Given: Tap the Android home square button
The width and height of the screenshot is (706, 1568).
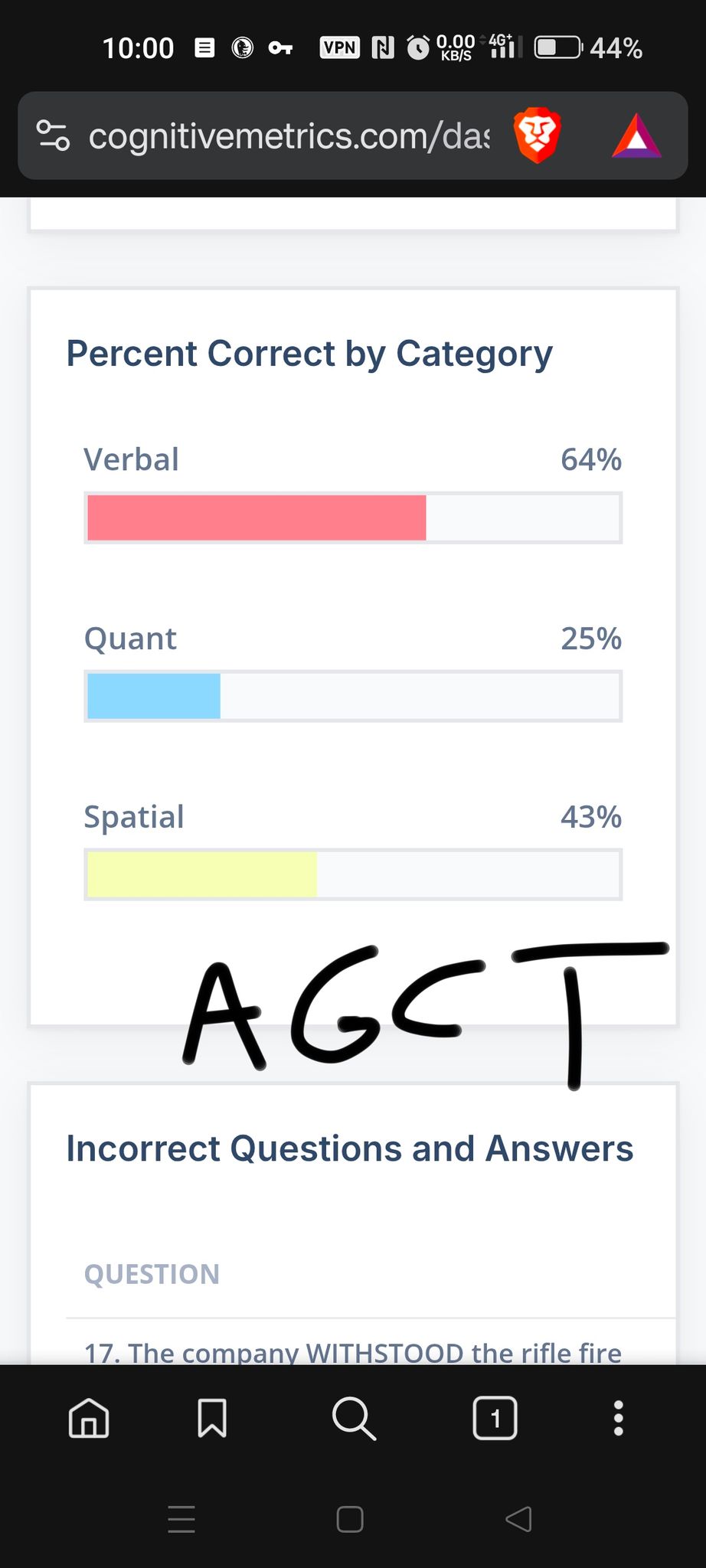Looking at the screenshot, I should (350, 1519).
